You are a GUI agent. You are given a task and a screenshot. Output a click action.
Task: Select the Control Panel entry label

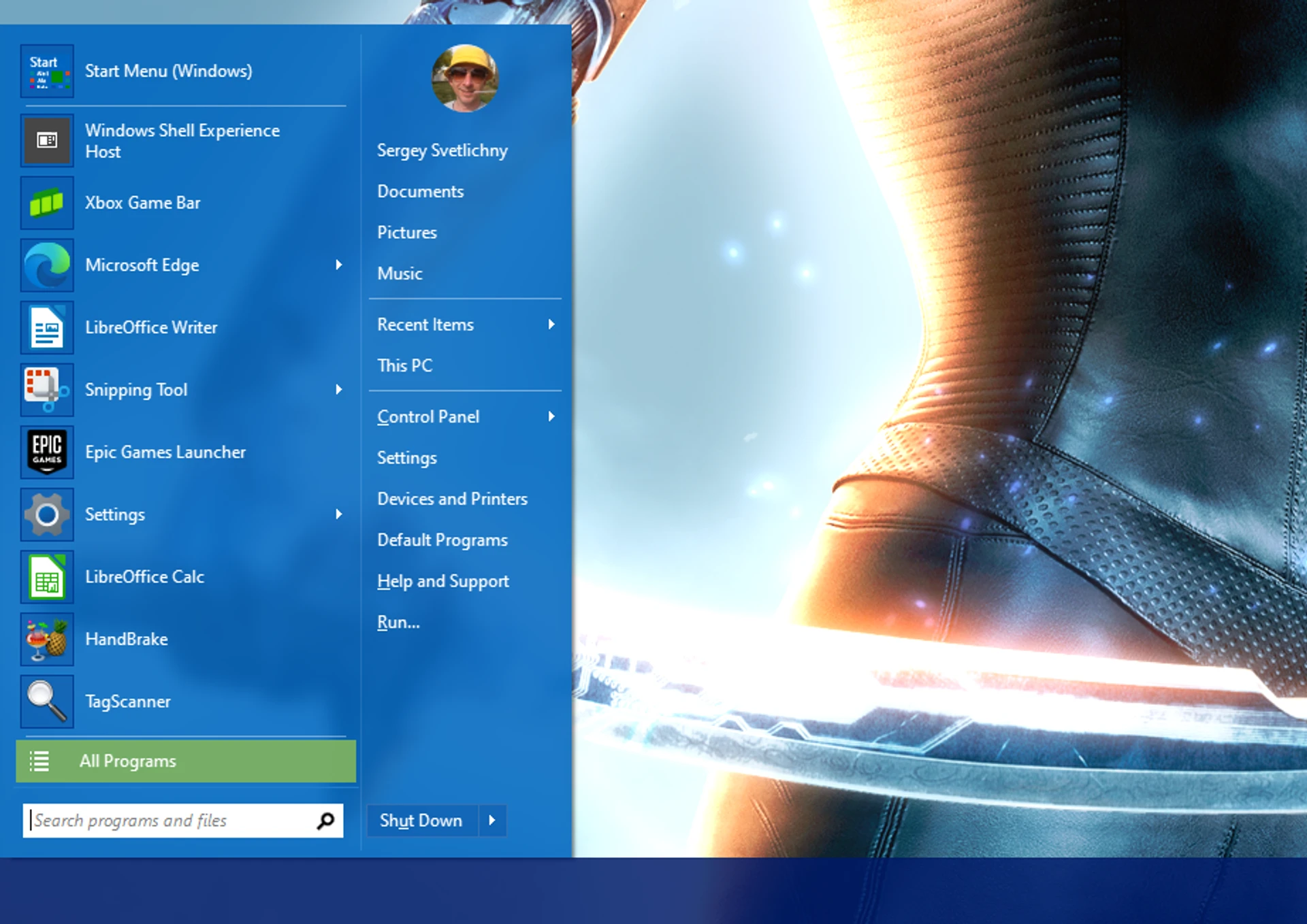[428, 416]
